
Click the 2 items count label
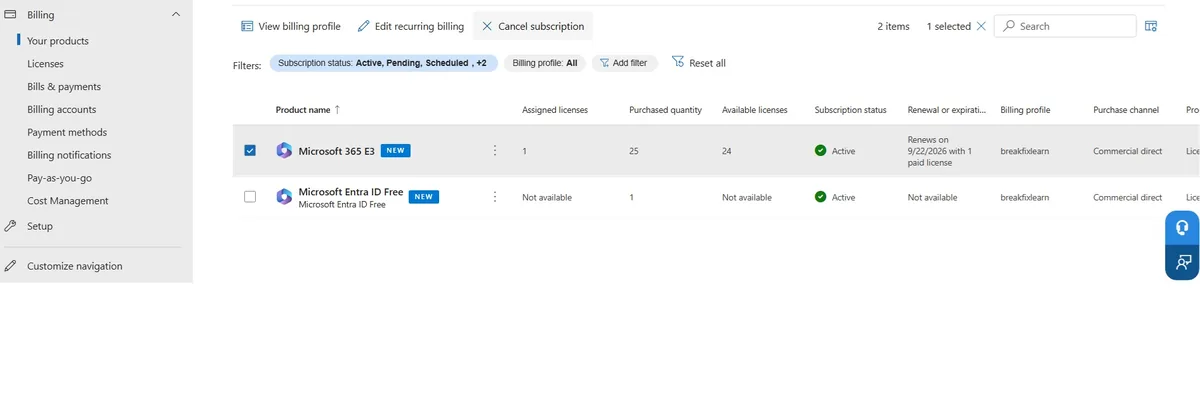[894, 26]
